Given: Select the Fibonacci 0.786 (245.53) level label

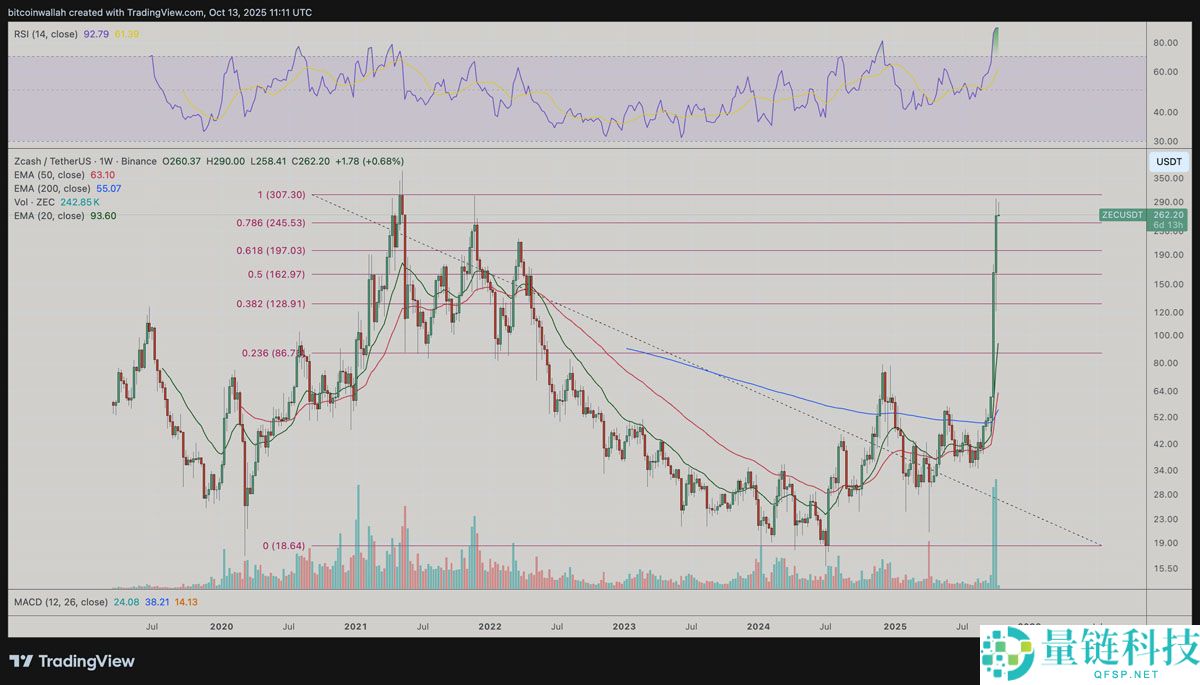Looking at the screenshot, I should pyautogui.click(x=276, y=222).
